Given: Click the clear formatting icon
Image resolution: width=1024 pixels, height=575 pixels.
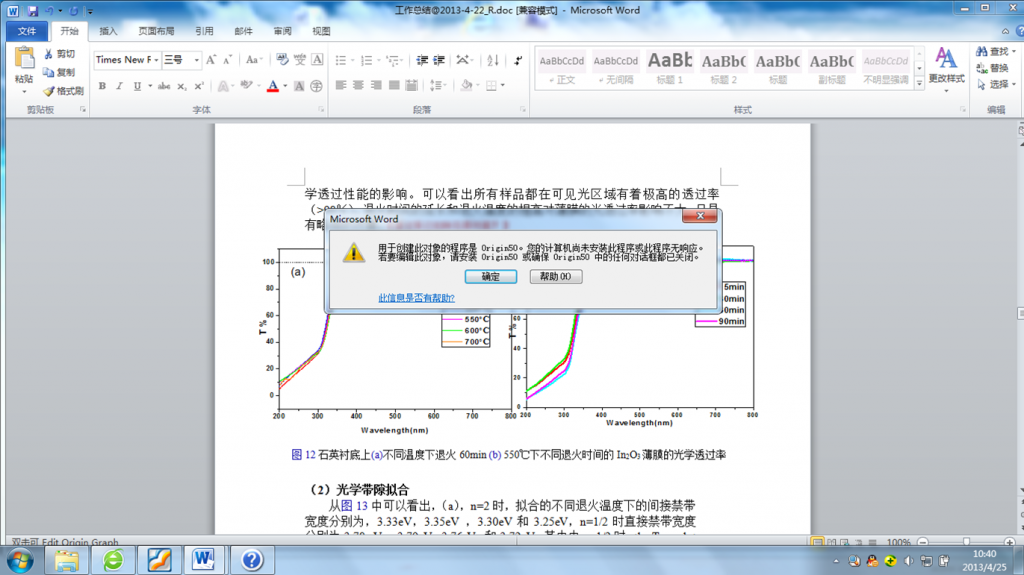Looking at the screenshot, I should click(281, 59).
